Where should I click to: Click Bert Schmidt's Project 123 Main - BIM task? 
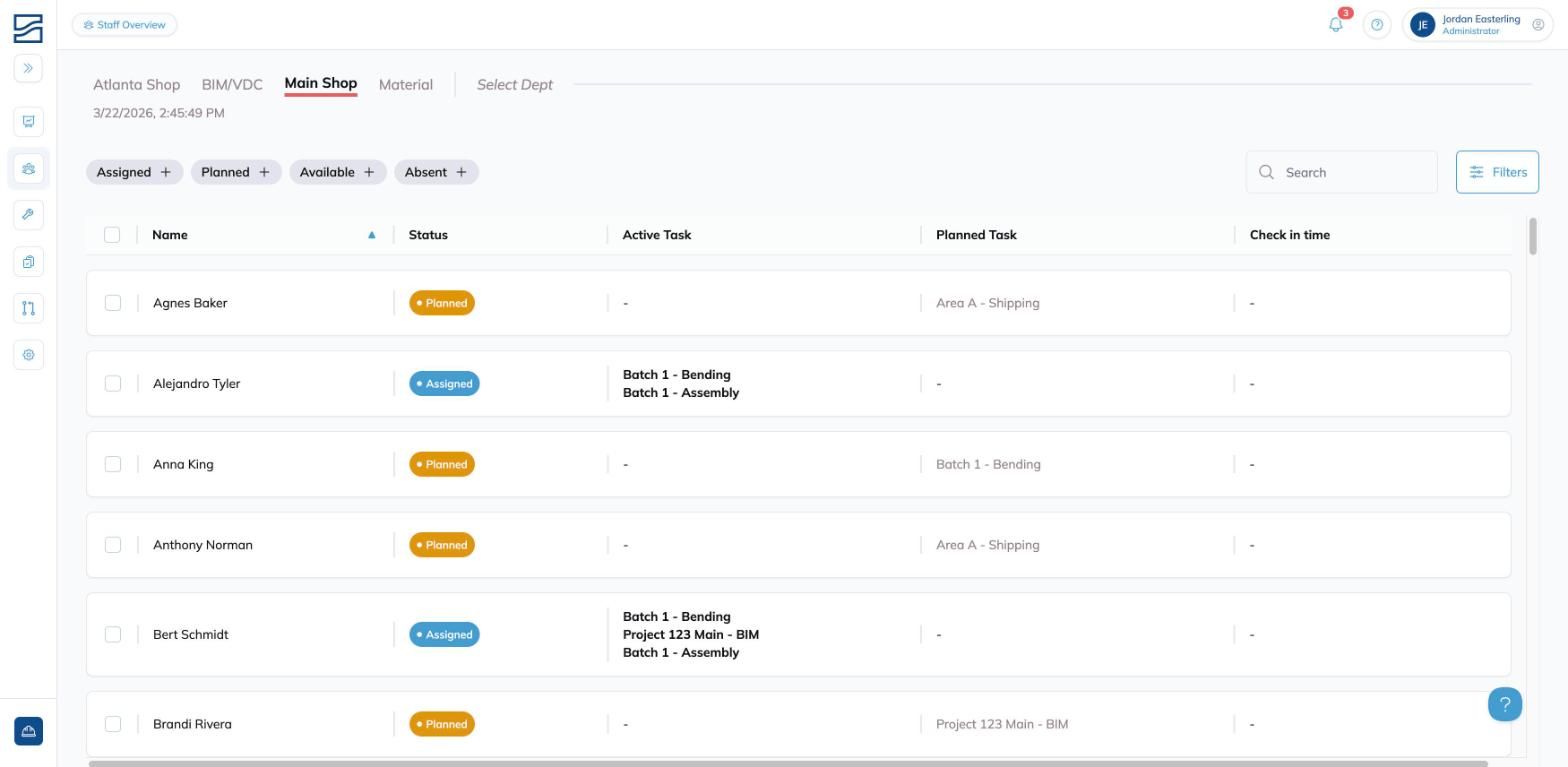(x=691, y=635)
